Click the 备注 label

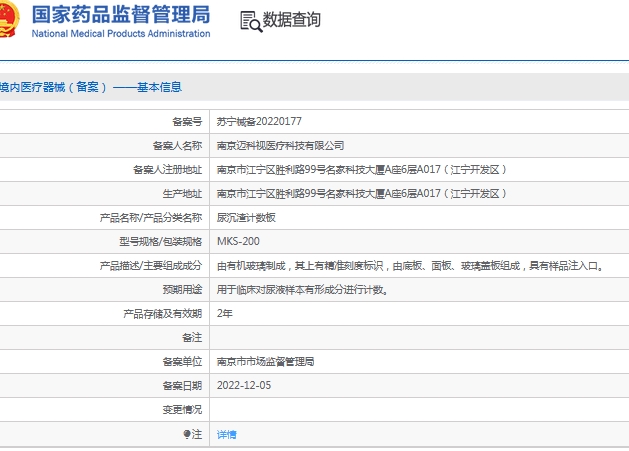[x=192, y=337]
